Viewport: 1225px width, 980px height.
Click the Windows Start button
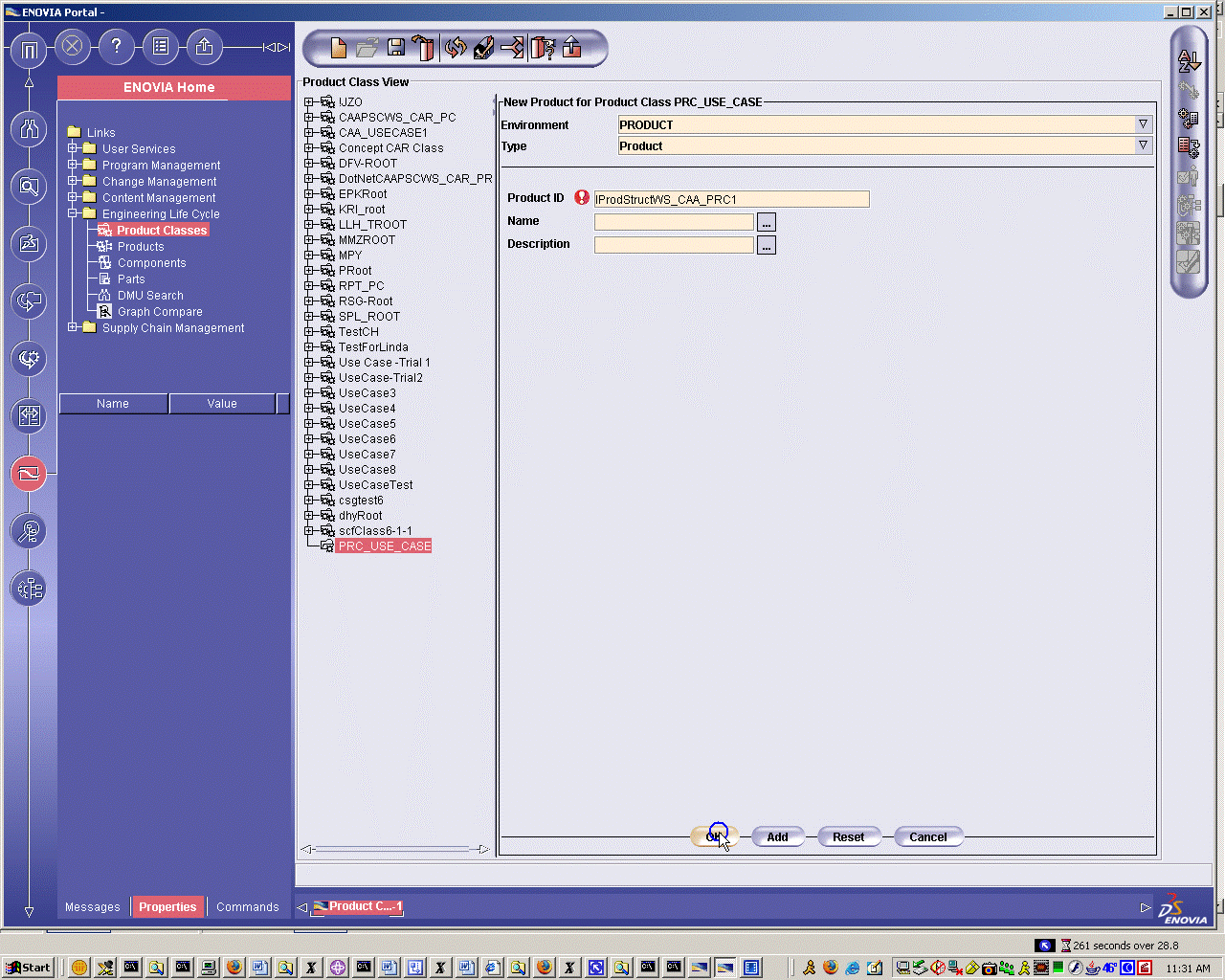[x=28, y=968]
